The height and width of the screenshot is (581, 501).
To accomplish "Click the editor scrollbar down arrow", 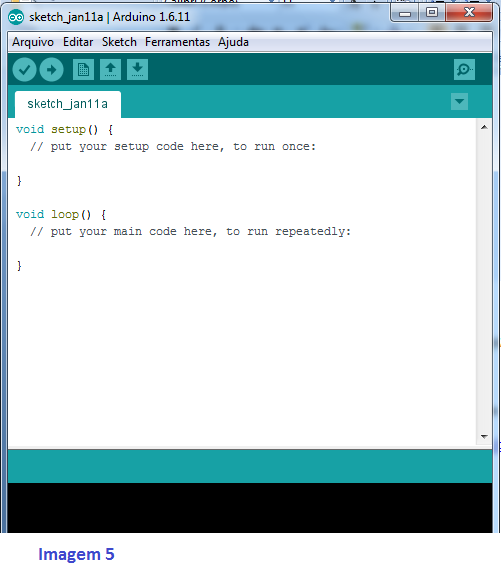I will (x=484, y=436).
